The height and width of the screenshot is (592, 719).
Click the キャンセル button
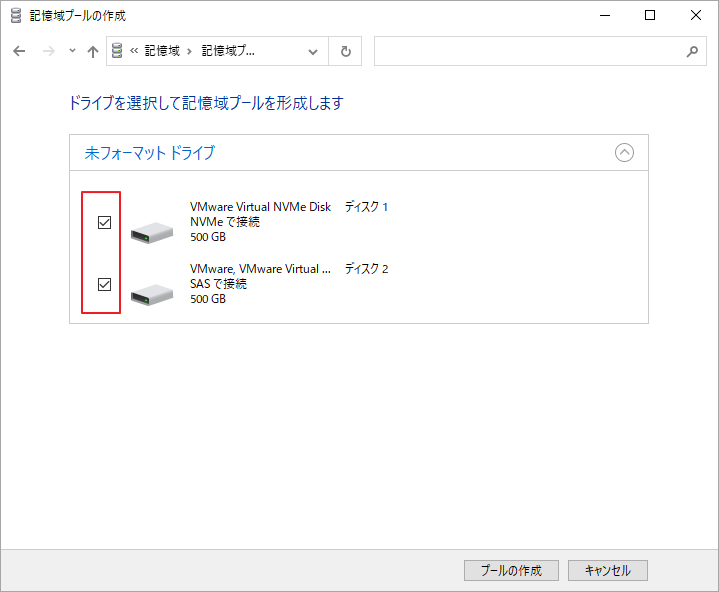click(x=607, y=570)
